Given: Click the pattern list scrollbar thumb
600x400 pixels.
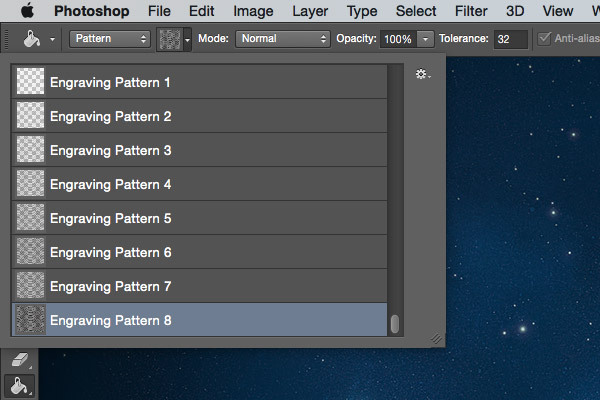Looking at the screenshot, I should [x=395, y=324].
